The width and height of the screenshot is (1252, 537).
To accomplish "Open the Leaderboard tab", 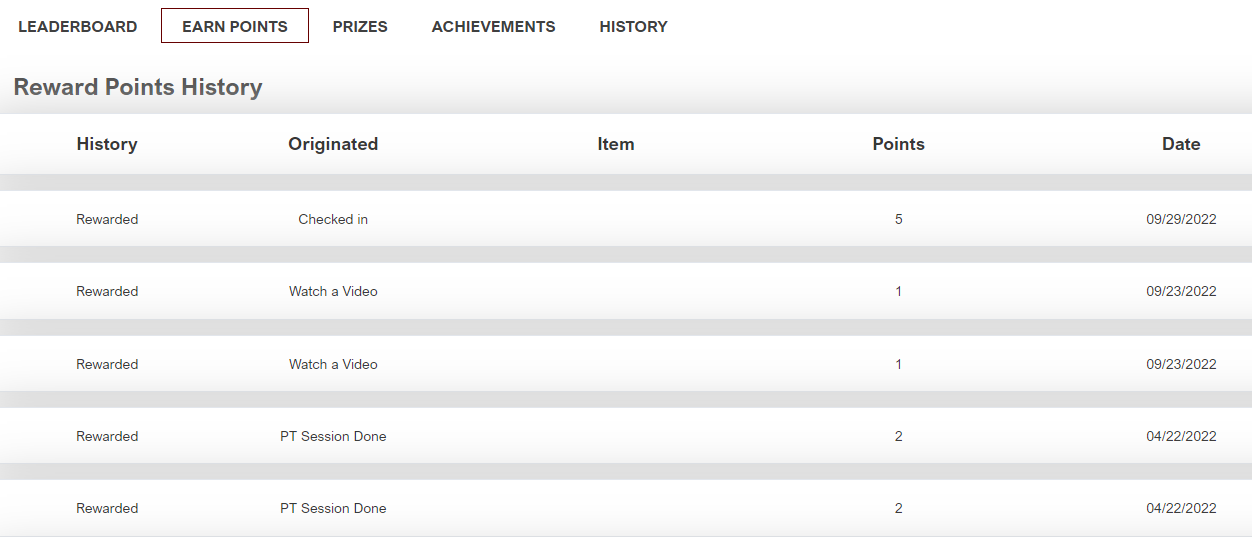I will click(x=78, y=27).
